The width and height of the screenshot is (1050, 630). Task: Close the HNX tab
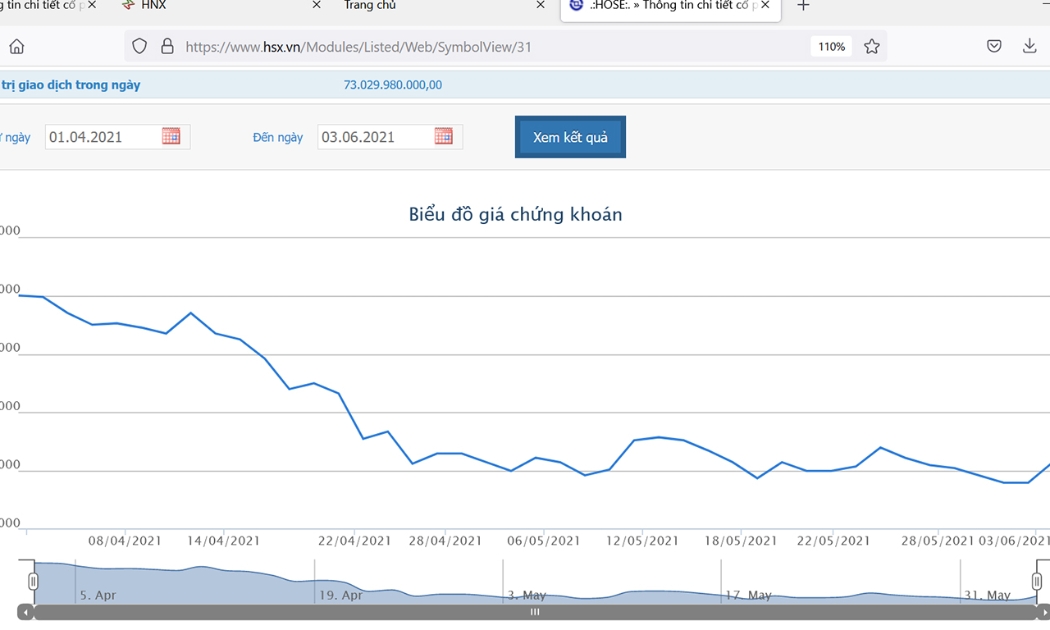tap(317, 5)
